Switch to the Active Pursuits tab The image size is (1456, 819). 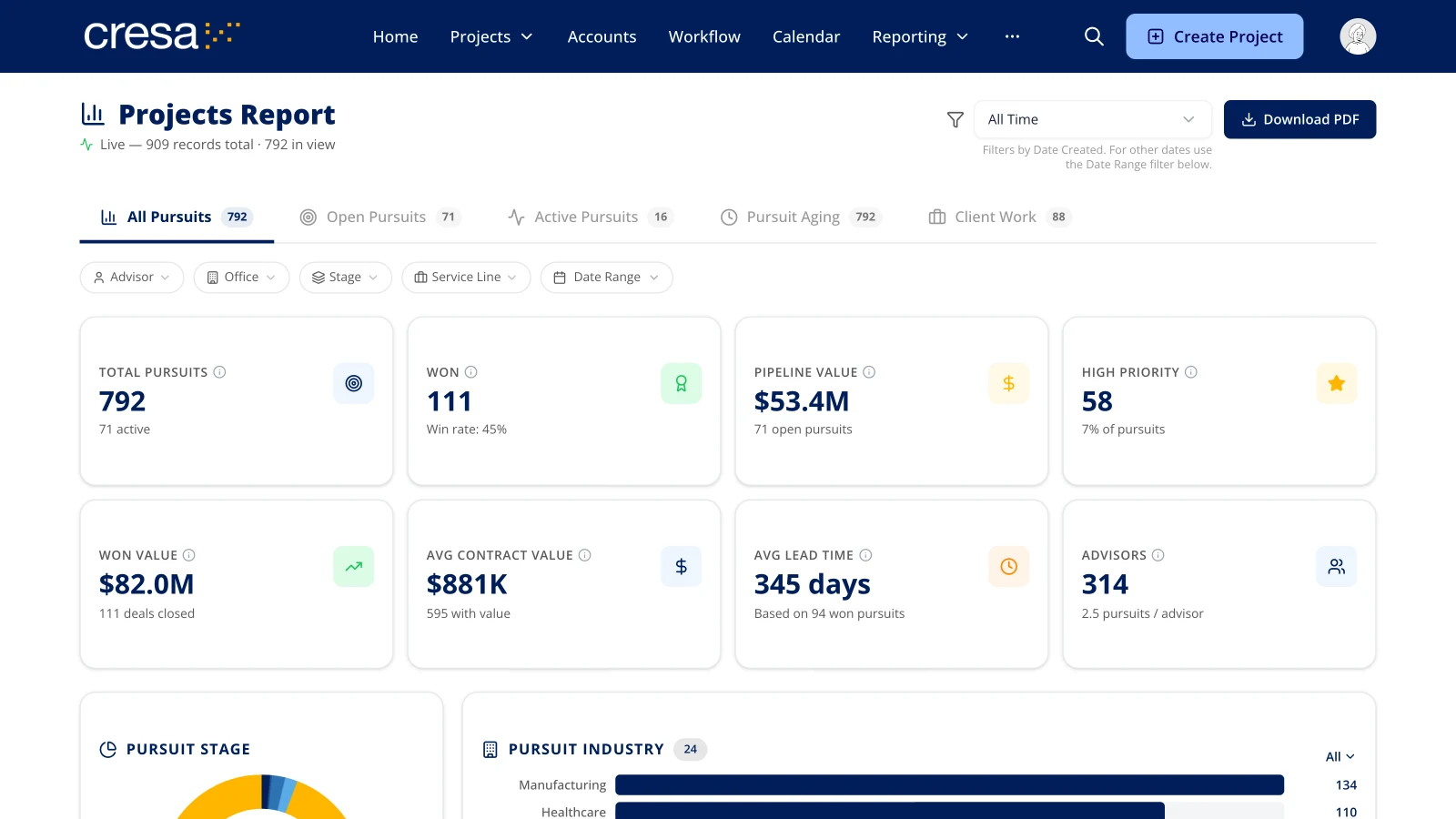pyautogui.click(x=590, y=217)
